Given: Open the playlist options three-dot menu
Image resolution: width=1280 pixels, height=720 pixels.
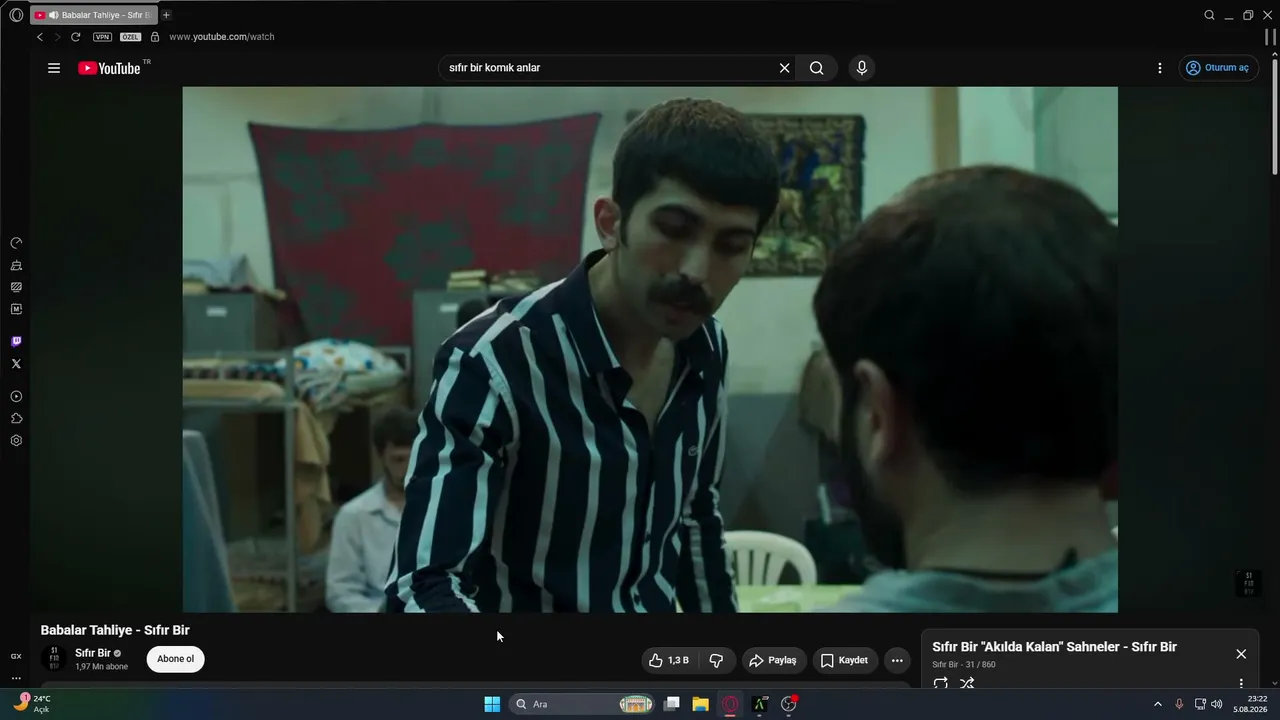Looking at the screenshot, I should [1241, 684].
